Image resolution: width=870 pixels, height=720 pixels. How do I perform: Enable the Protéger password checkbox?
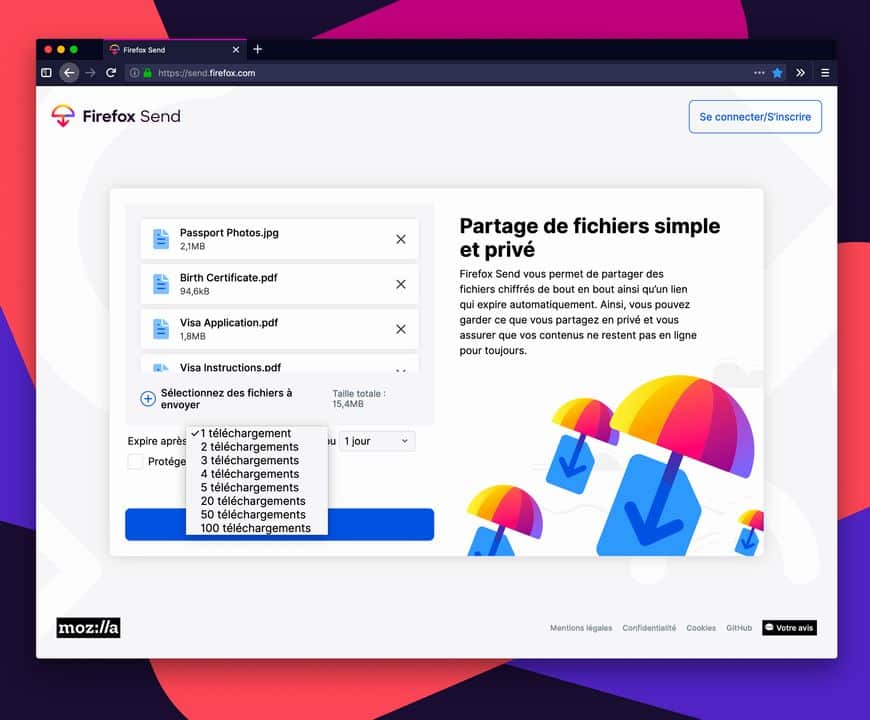[135, 461]
